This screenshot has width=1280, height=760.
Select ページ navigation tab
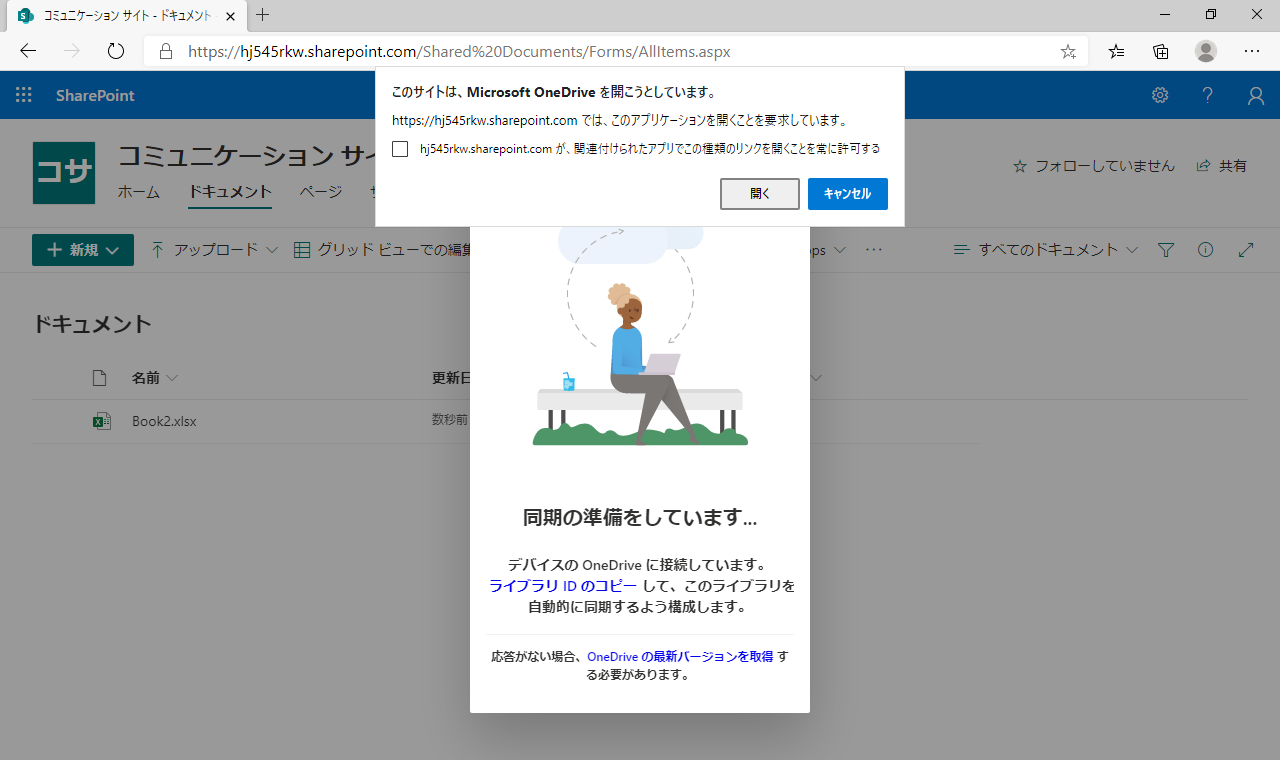(x=321, y=192)
